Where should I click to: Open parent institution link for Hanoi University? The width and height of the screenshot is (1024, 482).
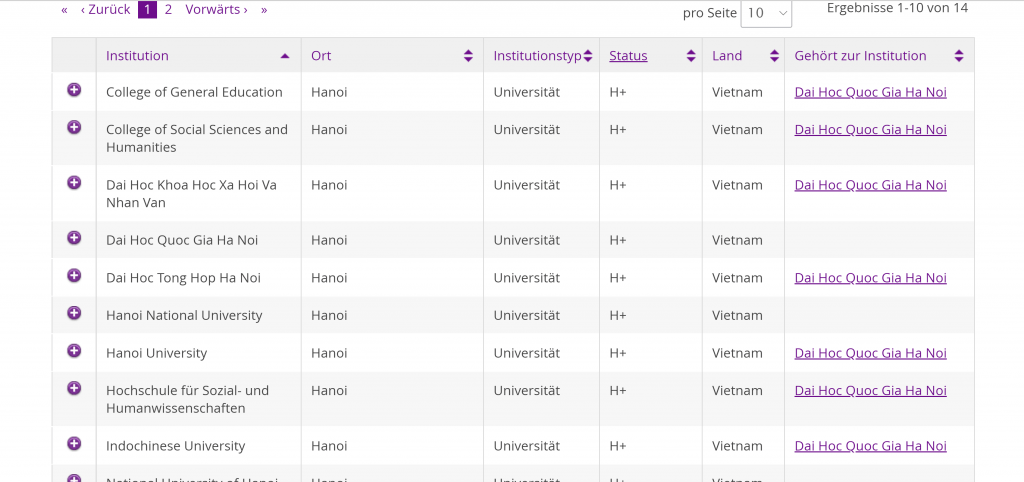[871, 353]
